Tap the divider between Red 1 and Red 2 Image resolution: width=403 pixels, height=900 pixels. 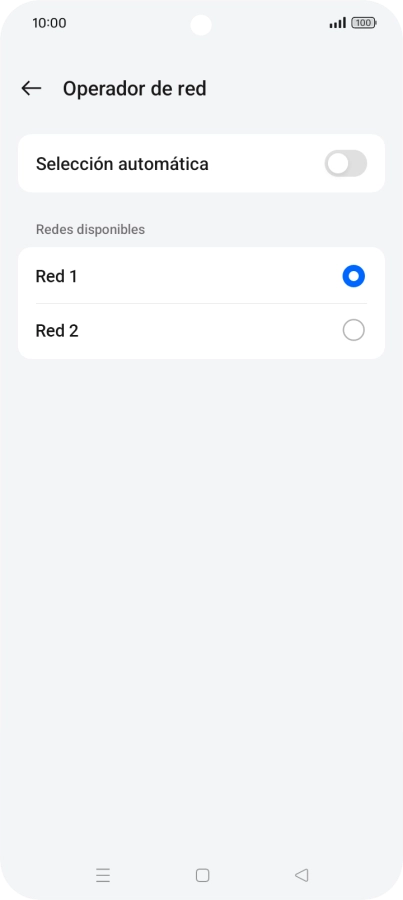(202, 303)
